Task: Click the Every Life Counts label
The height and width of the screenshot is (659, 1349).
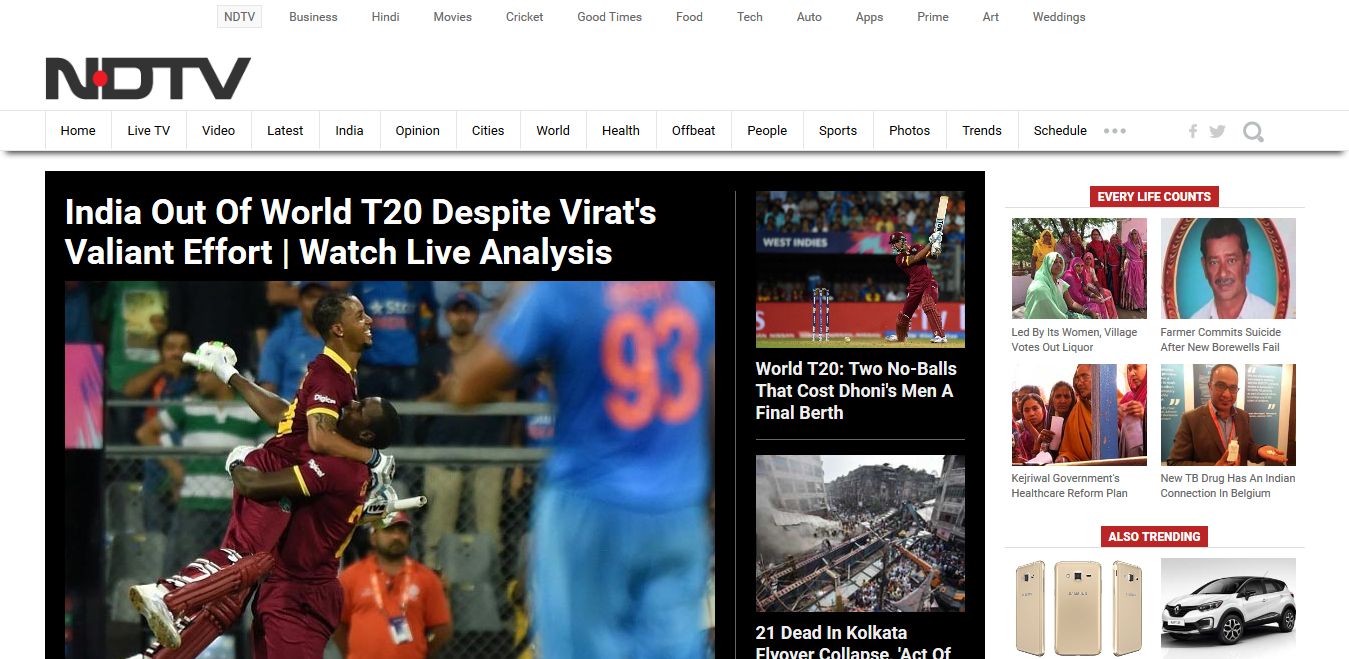Action: (x=1154, y=197)
